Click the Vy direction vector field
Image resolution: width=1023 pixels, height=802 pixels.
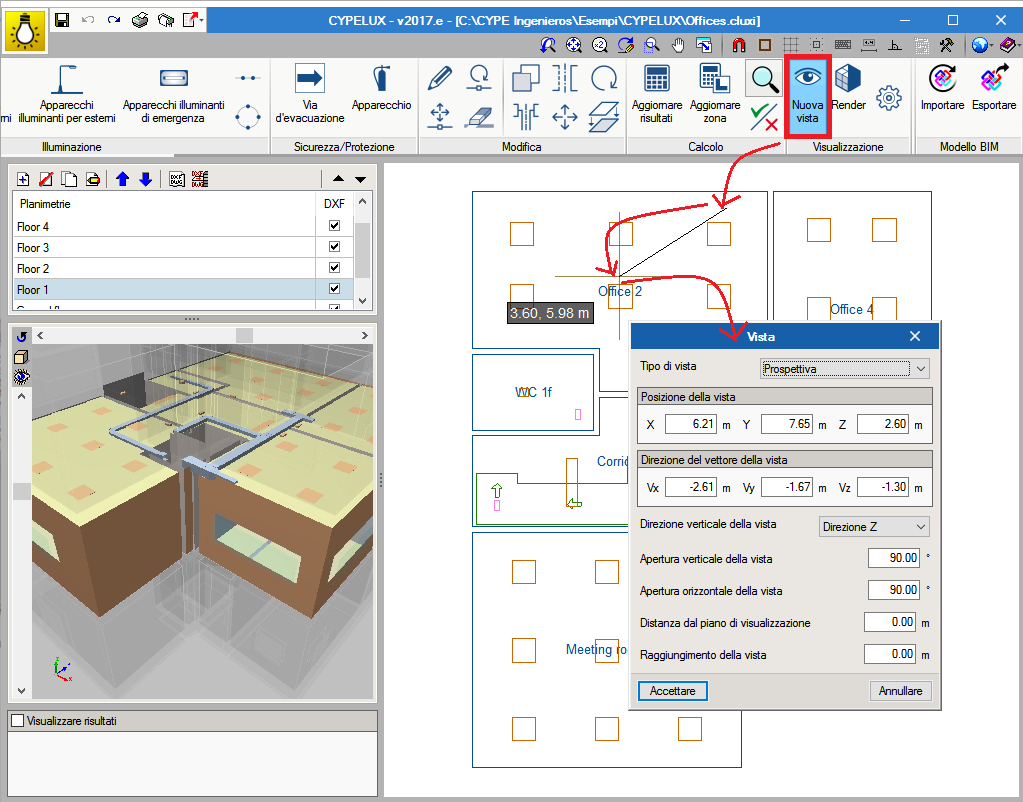pos(787,487)
